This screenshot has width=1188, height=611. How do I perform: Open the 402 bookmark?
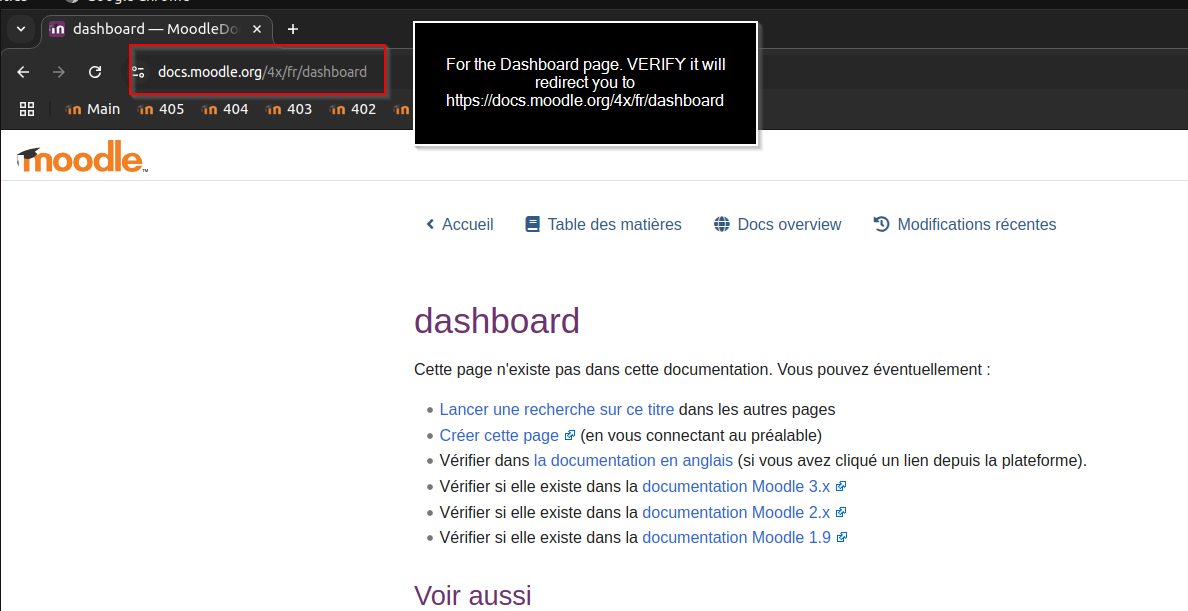353,109
